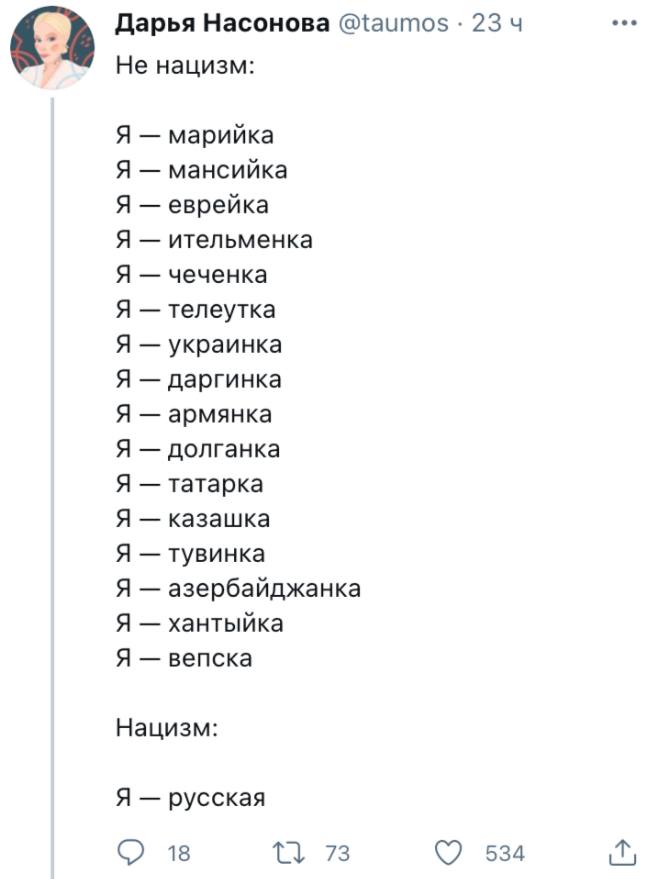Viewport: 650px width, 879px height.
Task: Share the tweet via the upload arrow icon
Action: click(621, 851)
